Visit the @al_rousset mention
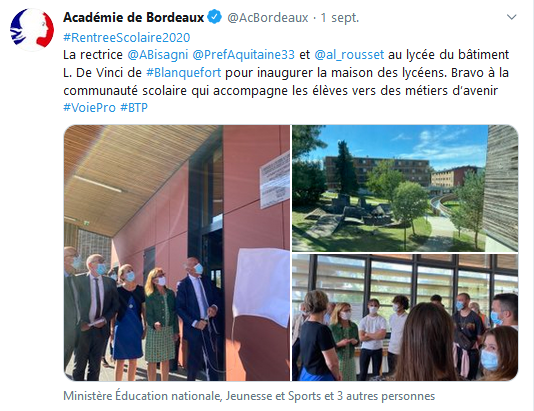The image size is (534, 411). (x=349, y=55)
